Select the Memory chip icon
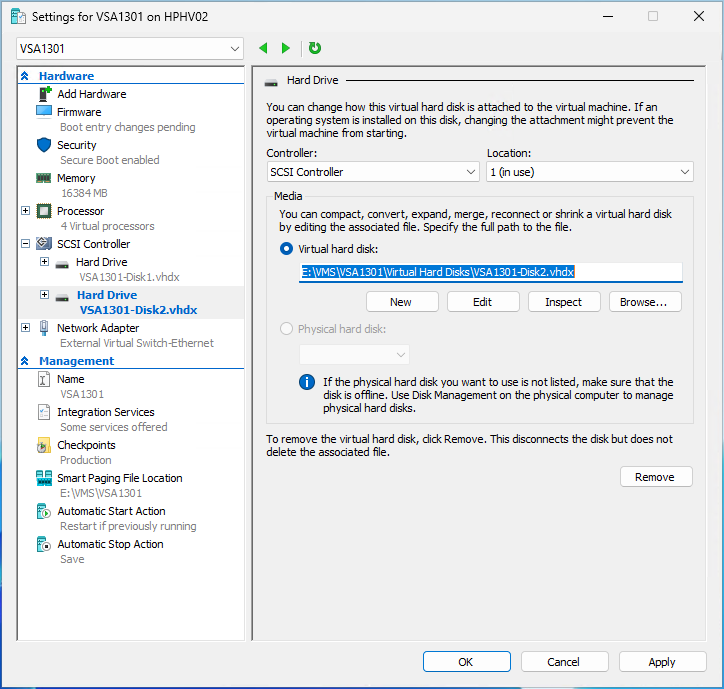 point(44,178)
